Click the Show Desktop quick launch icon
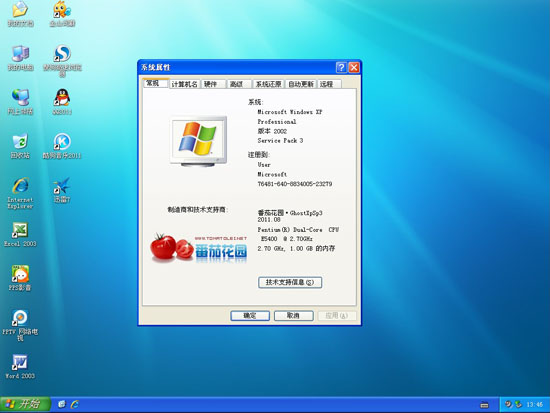The image size is (550, 413). (62, 404)
